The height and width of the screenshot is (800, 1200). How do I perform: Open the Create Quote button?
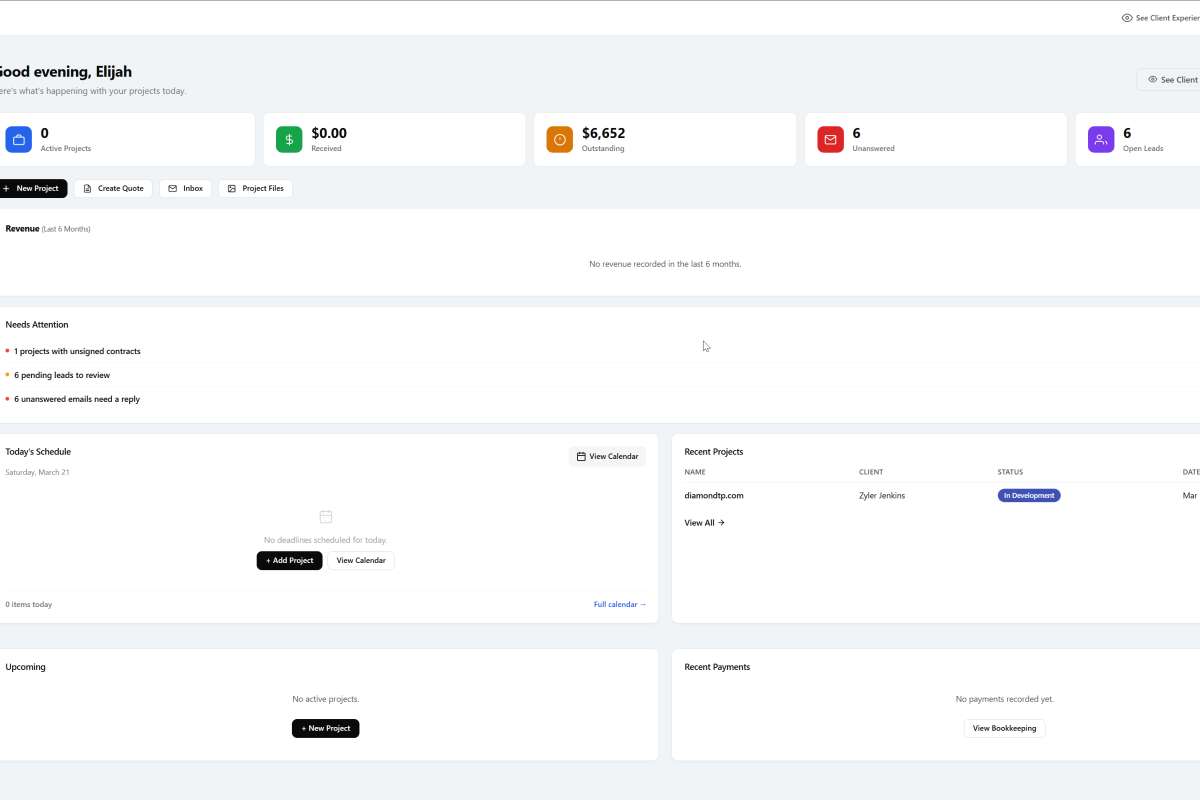point(113,189)
